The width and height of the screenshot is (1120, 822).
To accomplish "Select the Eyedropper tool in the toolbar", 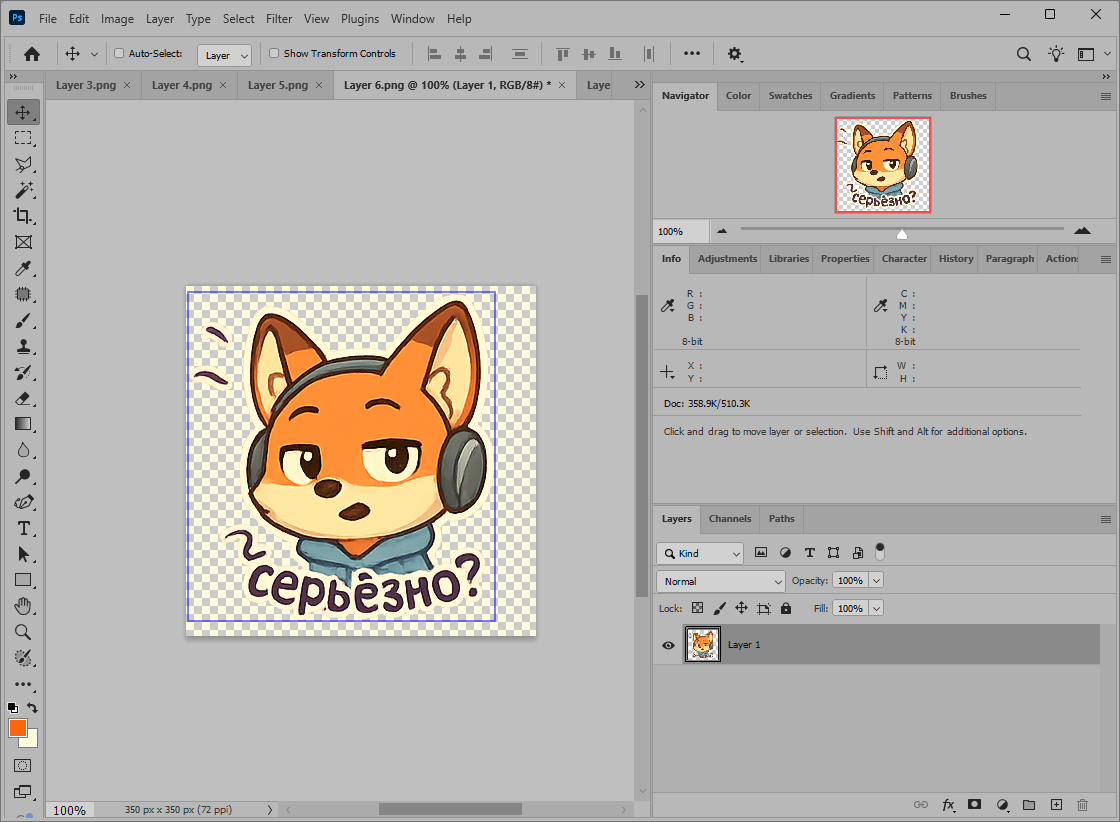I will pyautogui.click(x=23, y=268).
